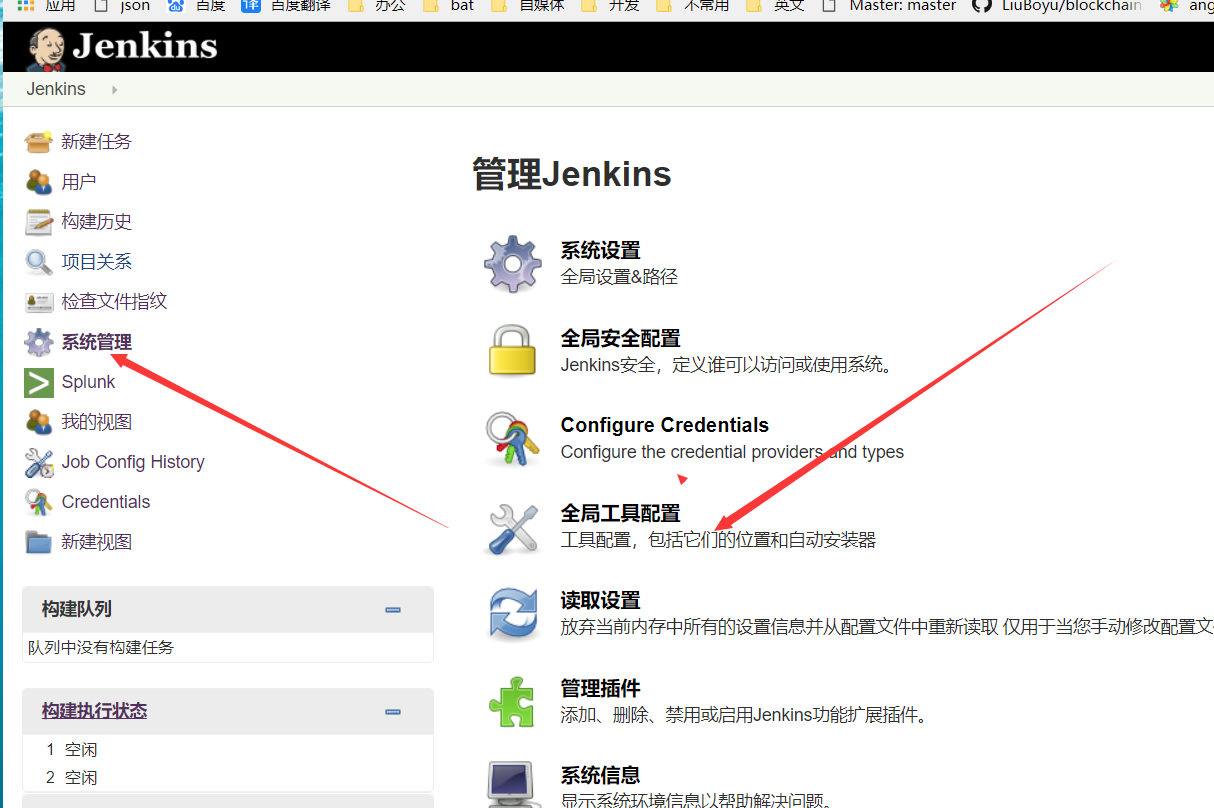The height and width of the screenshot is (808, 1214).
Task: Click the Jenkins butler logo icon
Action: coord(46,48)
